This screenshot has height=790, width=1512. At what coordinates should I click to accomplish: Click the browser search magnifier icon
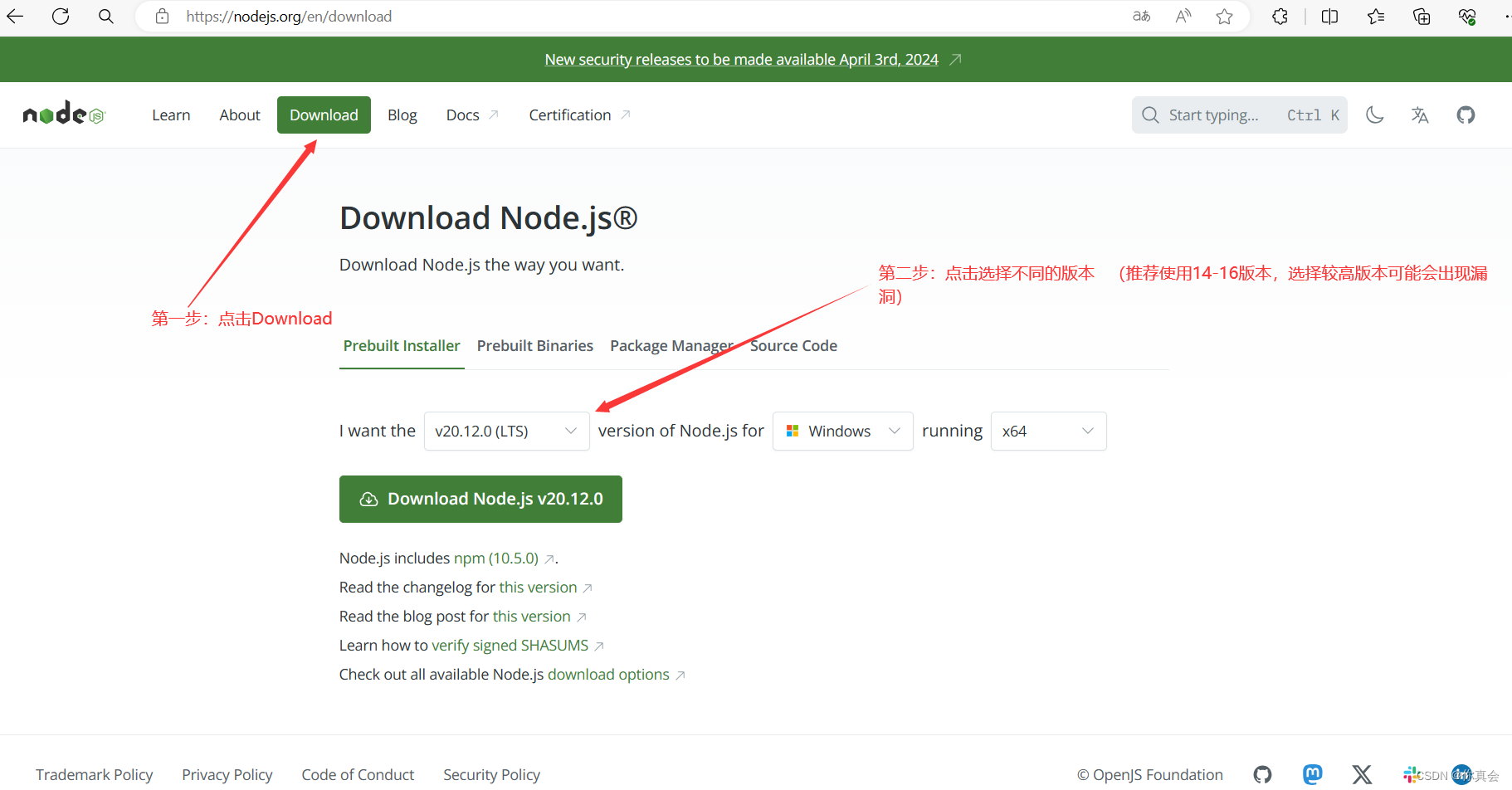[106, 16]
